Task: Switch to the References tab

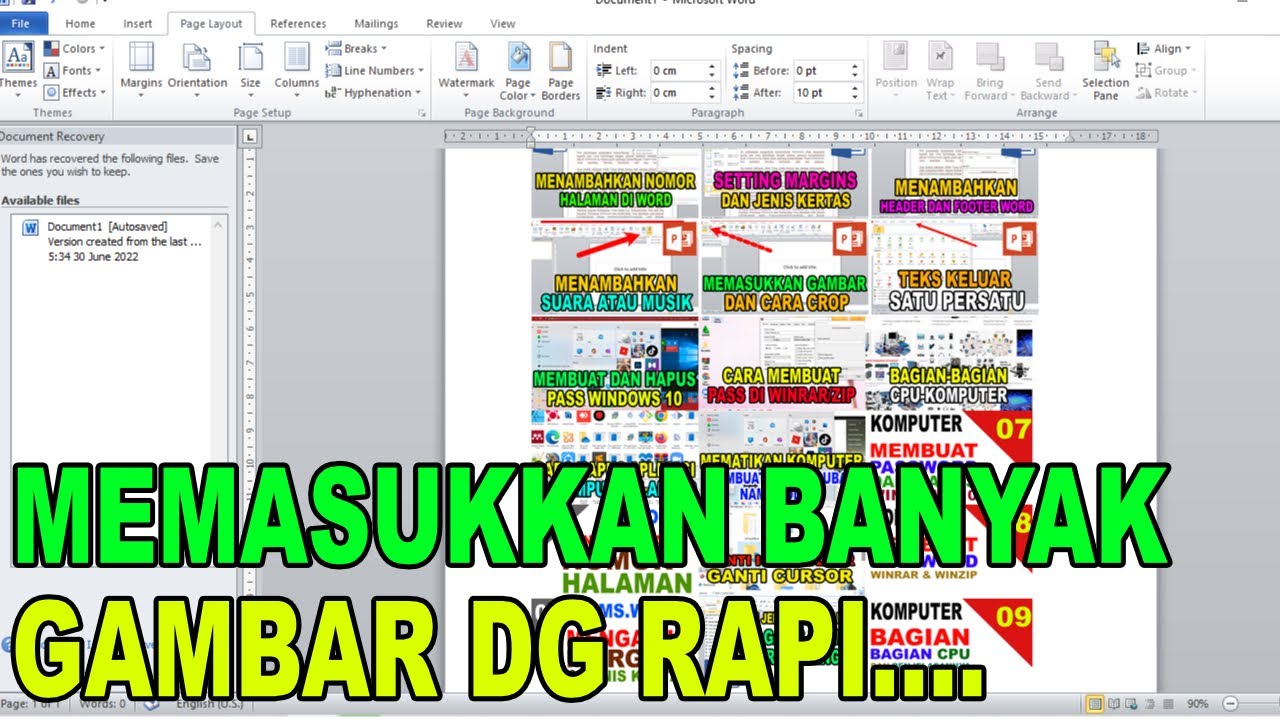Action: 298,23
